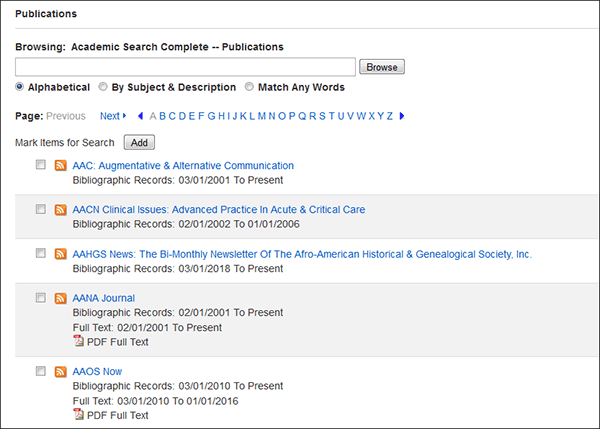Check the box for AAC: Augmentative & Alternative Communication
Image resolution: width=600 pixels, height=429 pixels.
click(41, 165)
